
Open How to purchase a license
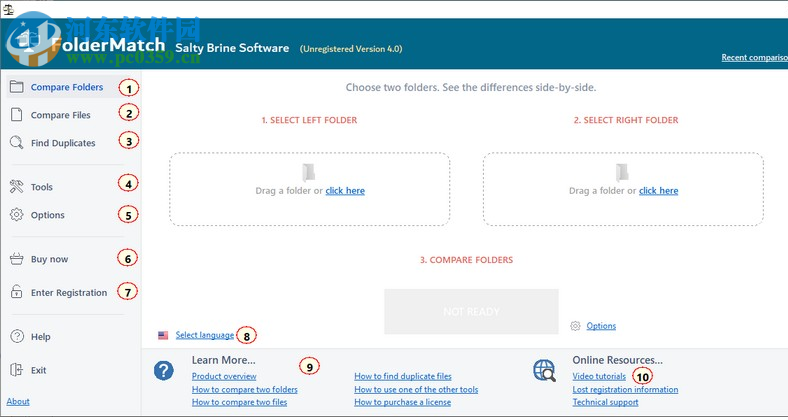(x=403, y=402)
